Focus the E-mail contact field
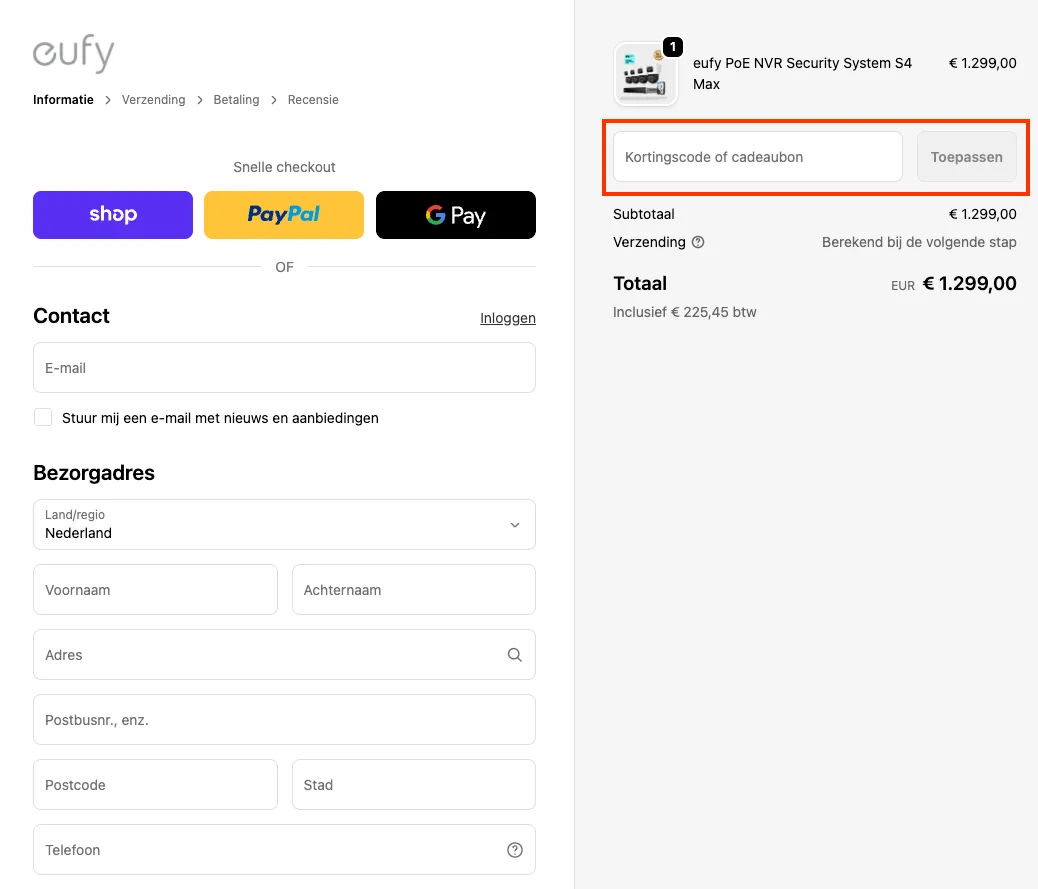Screen dimensions: 1038x889 coord(284,367)
